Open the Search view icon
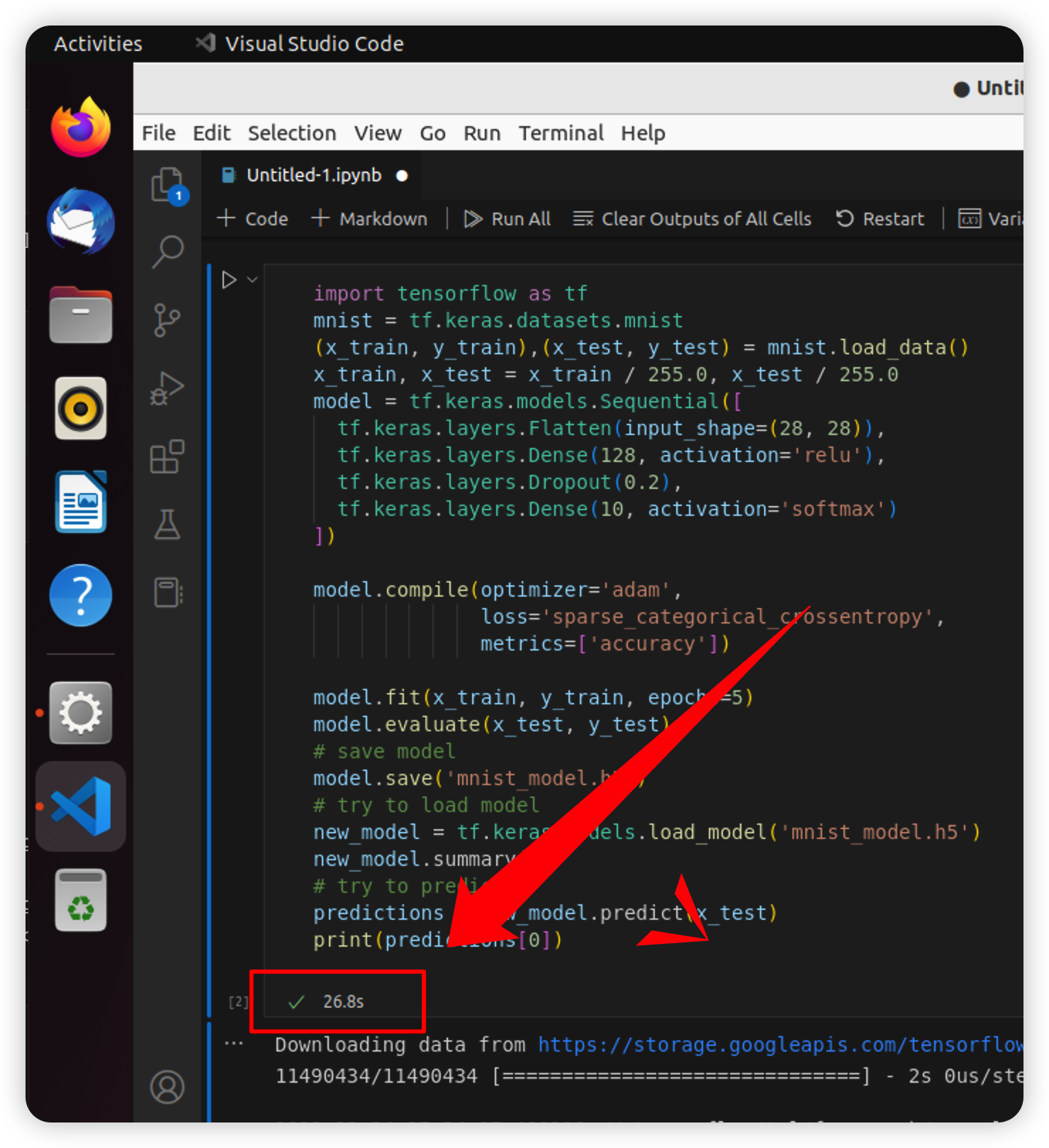Image resolution: width=1049 pixels, height=1148 pixels. [x=167, y=252]
